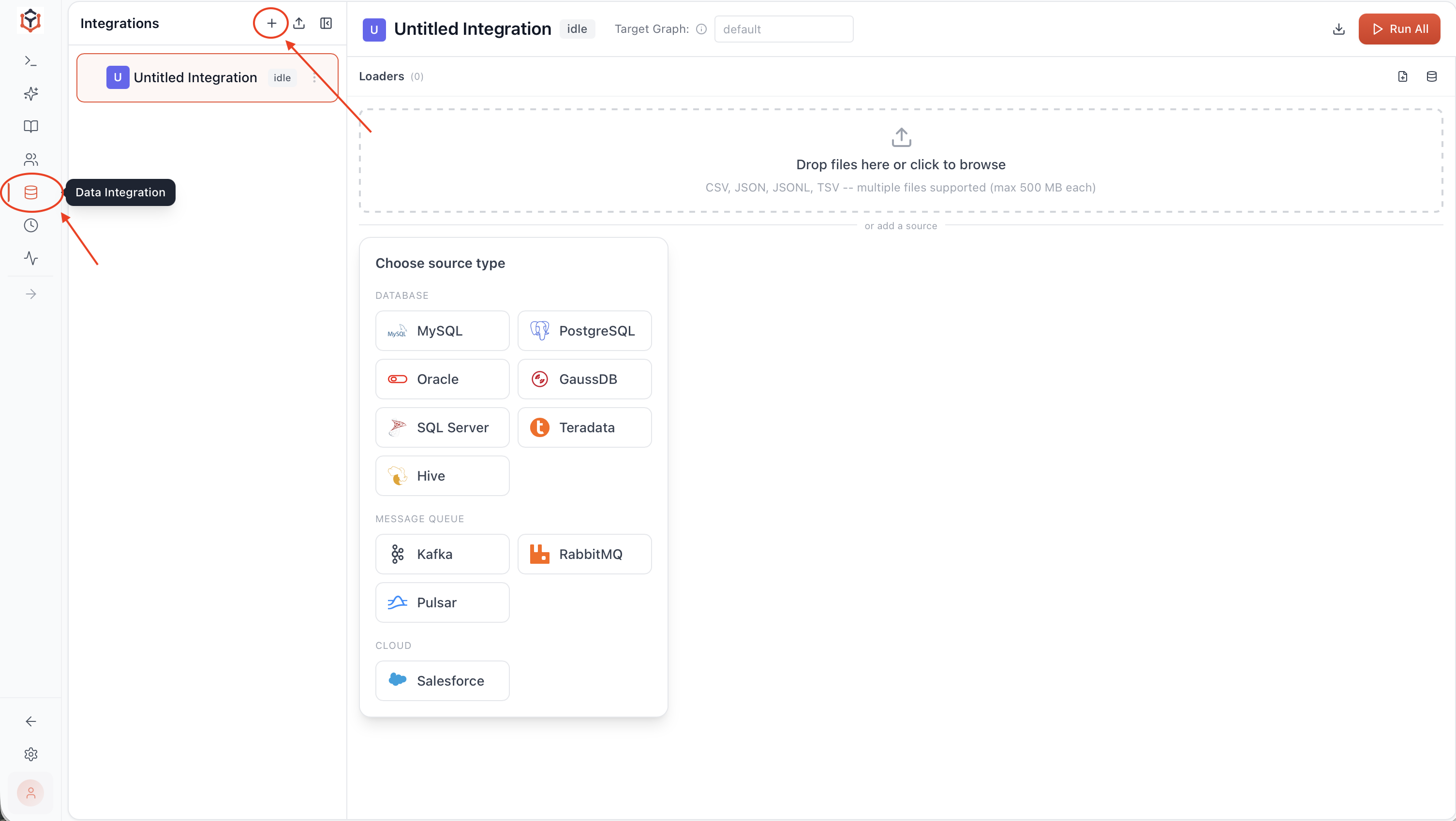This screenshot has width=1456, height=821.
Task: Choose Teradata source type
Action: pos(584,427)
